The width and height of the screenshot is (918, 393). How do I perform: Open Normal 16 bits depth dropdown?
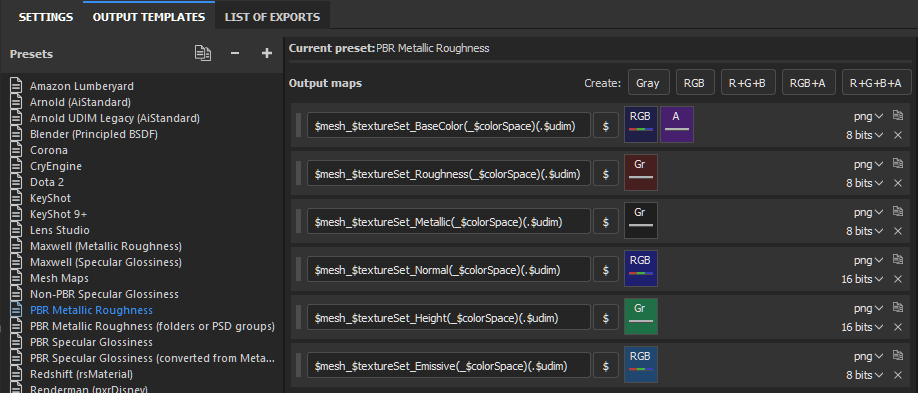862,279
